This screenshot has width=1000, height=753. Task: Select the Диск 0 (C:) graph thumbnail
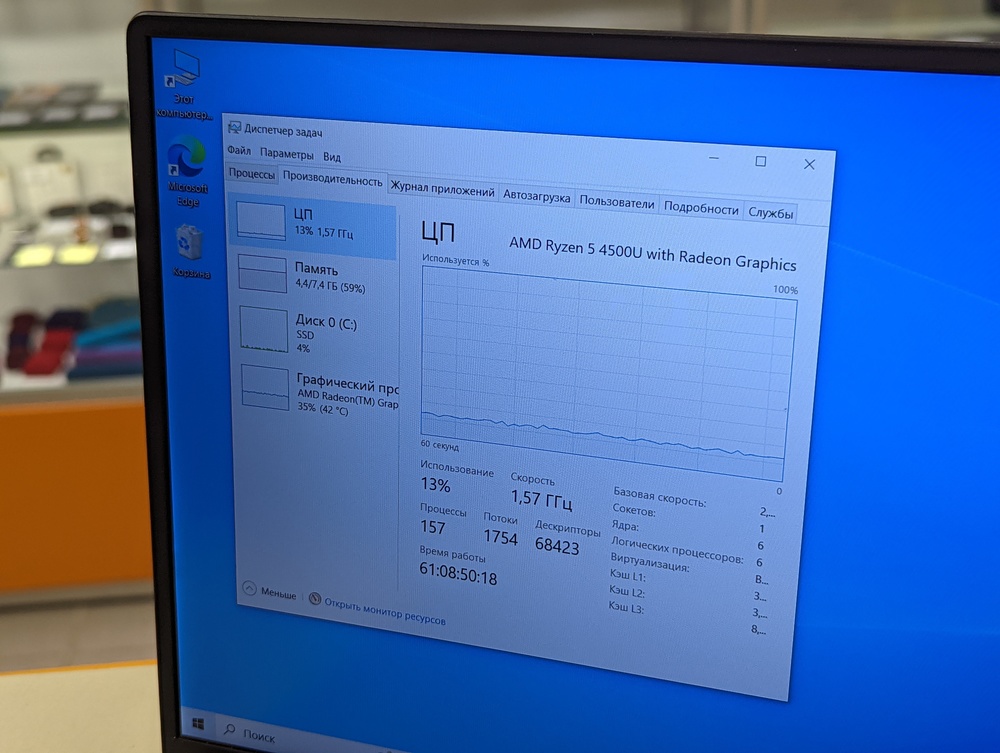pyautogui.click(x=263, y=329)
